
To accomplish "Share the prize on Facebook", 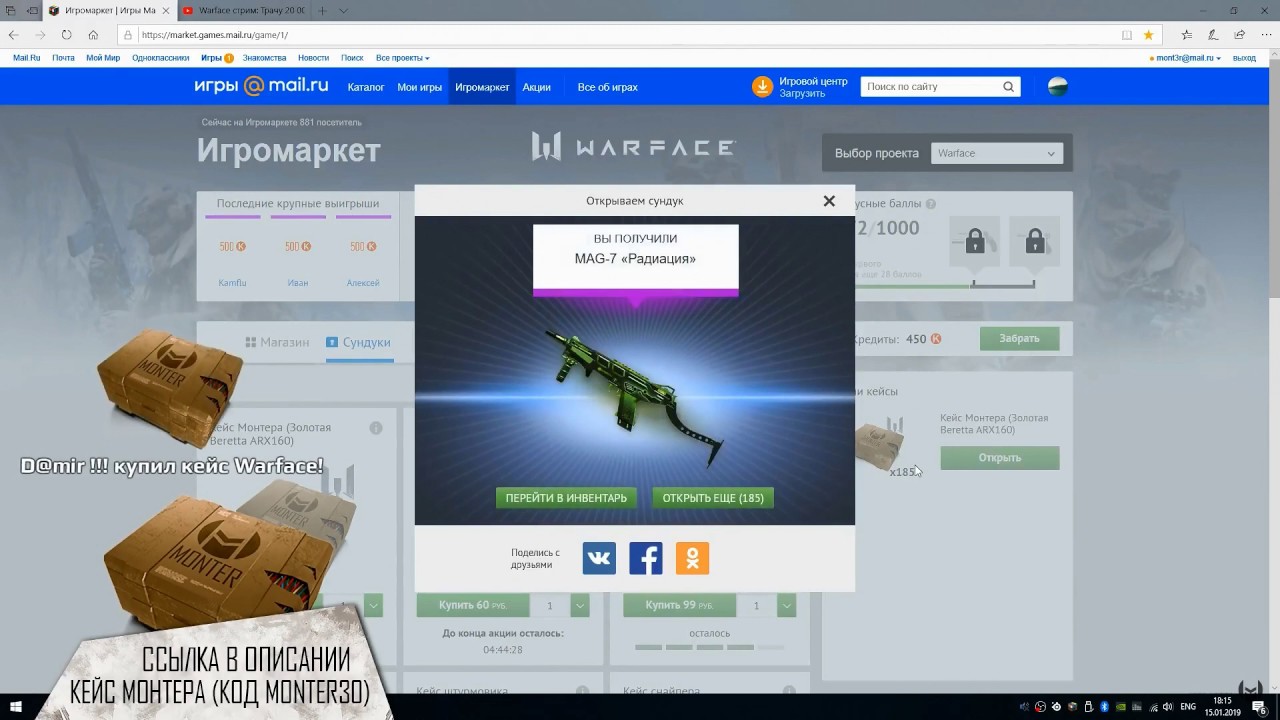I will [646, 558].
